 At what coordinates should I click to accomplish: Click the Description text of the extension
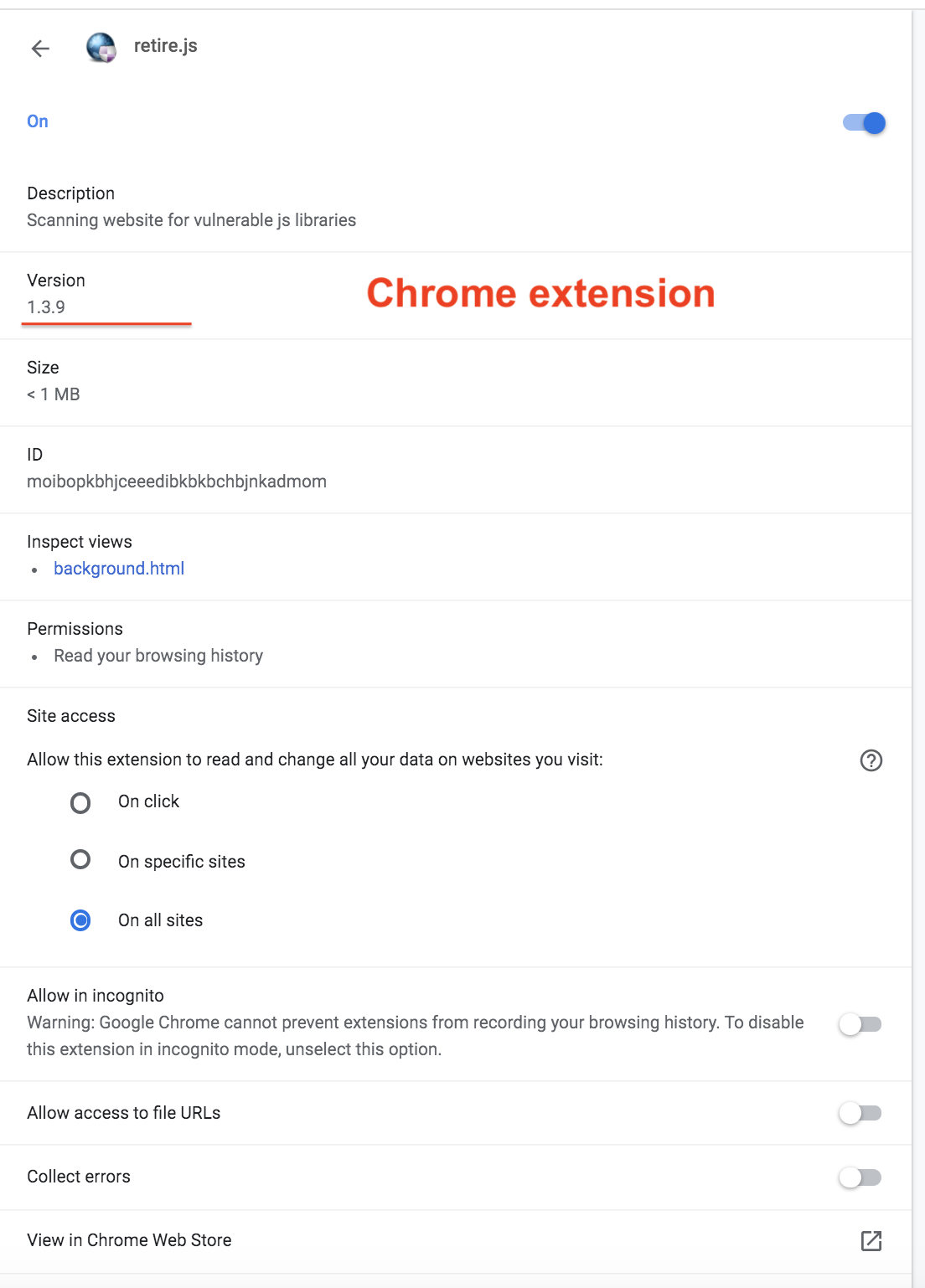191,220
